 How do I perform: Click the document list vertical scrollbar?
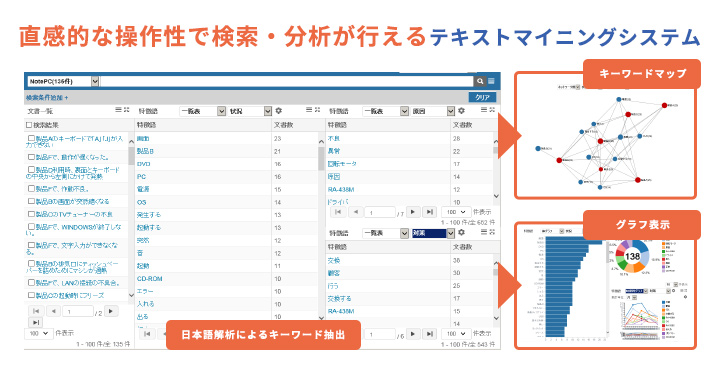(131, 218)
